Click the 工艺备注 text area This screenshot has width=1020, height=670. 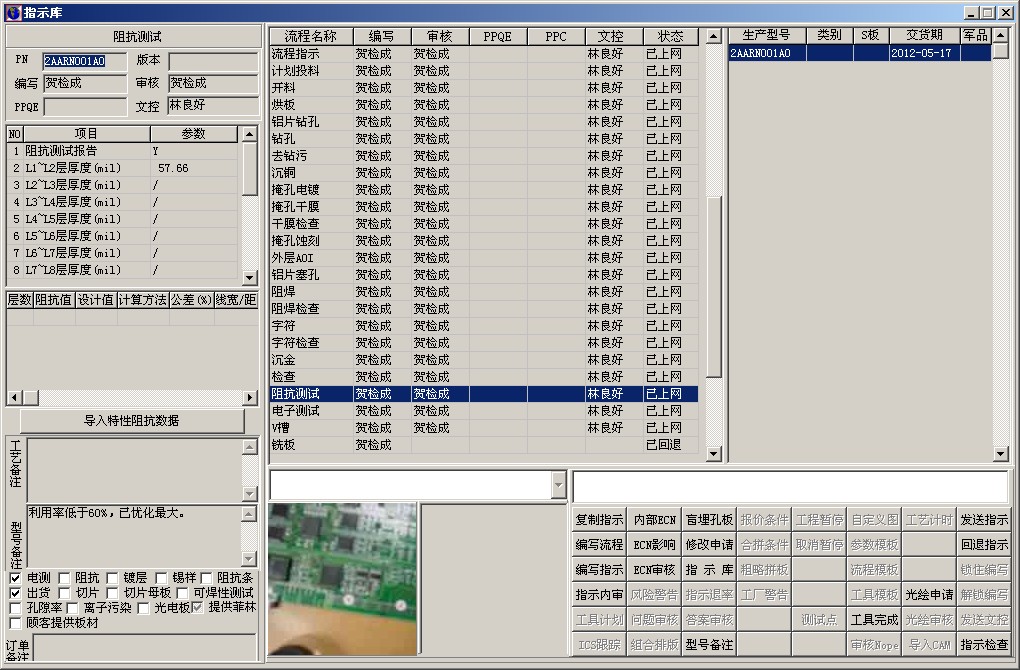[x=133, y=470]
